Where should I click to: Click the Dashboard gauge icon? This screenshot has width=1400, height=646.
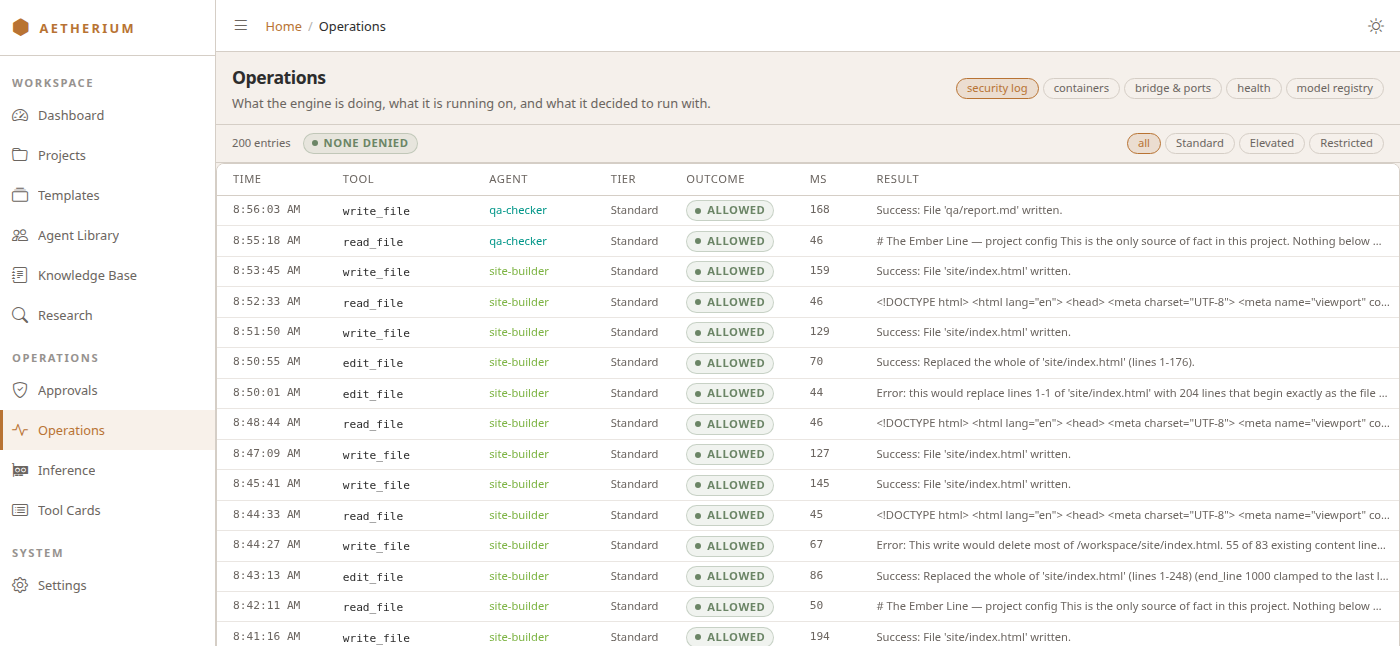pos(20,115)
